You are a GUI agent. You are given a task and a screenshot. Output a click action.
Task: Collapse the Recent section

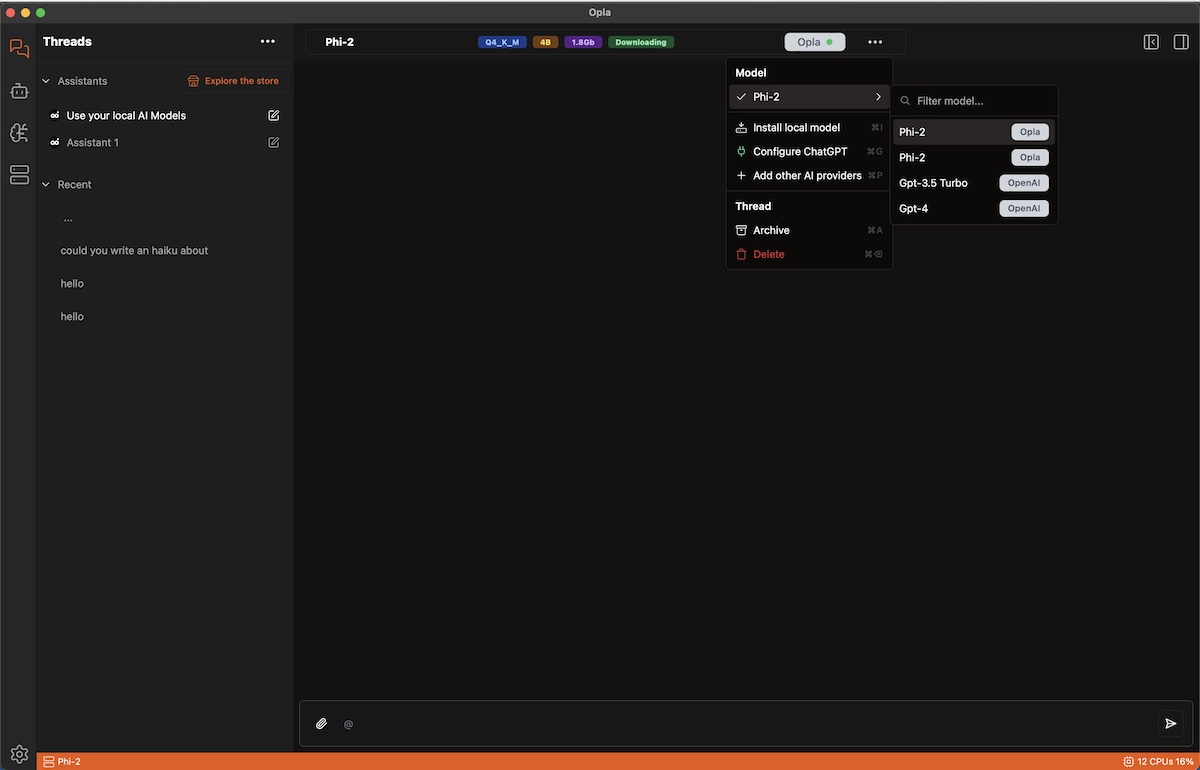click(x=46, y=185)
